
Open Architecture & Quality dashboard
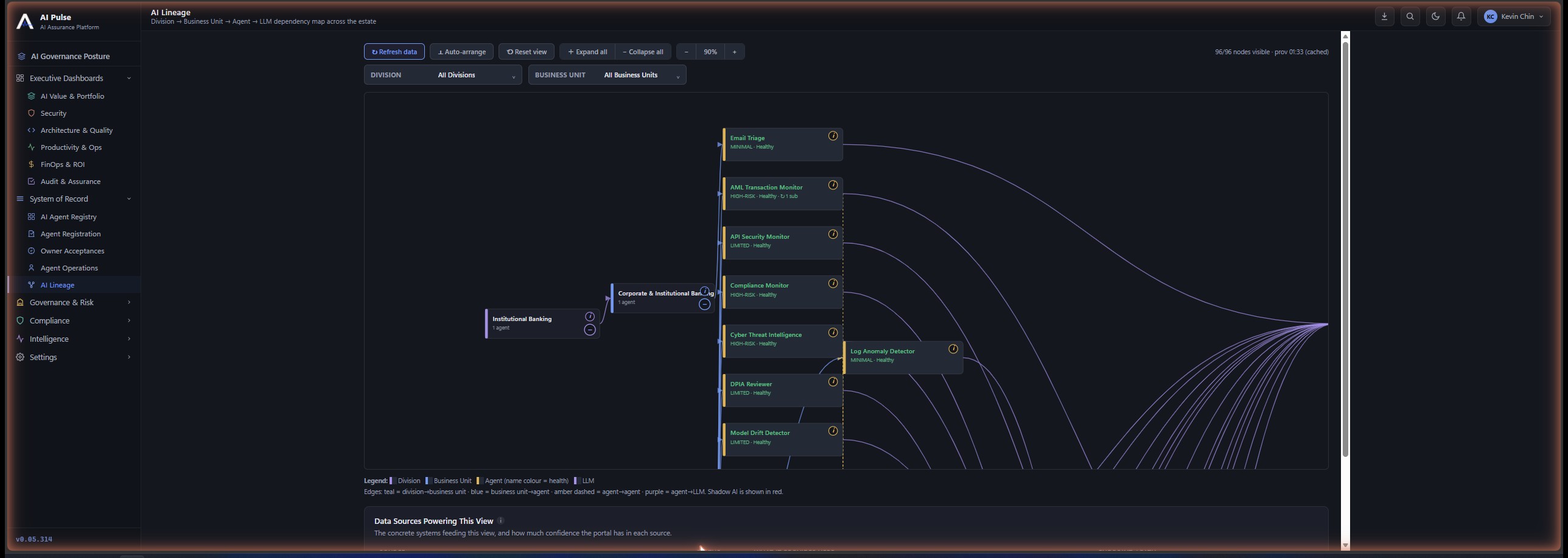click(x=76, y=130)
